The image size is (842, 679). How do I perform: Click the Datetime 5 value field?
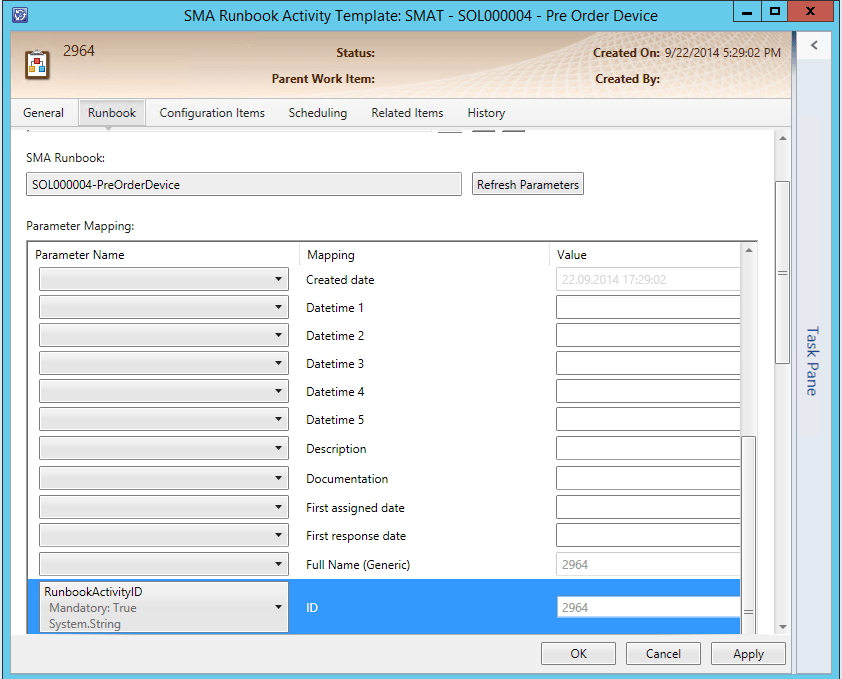tap(648, 419)
